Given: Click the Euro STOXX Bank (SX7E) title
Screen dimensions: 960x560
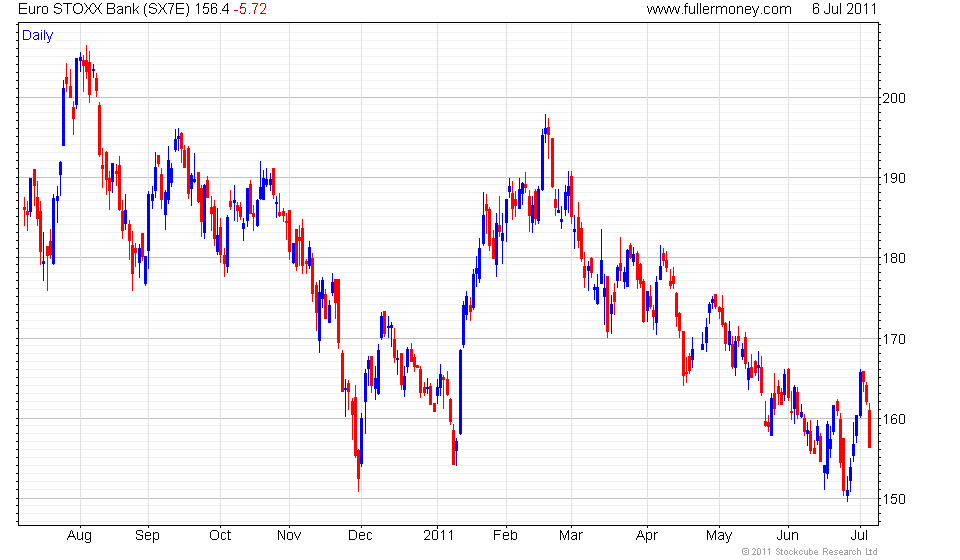Looking at the screenshot, I should pos(104,9).
